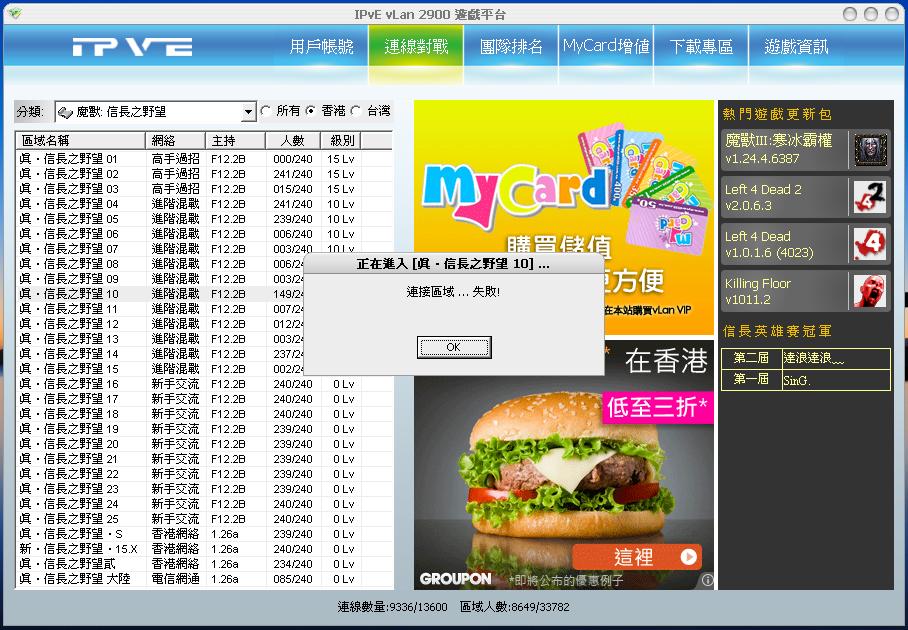Select room 真・信長之野望 18
This screenshot has width=908, height=630.
[x=204, y=414]
